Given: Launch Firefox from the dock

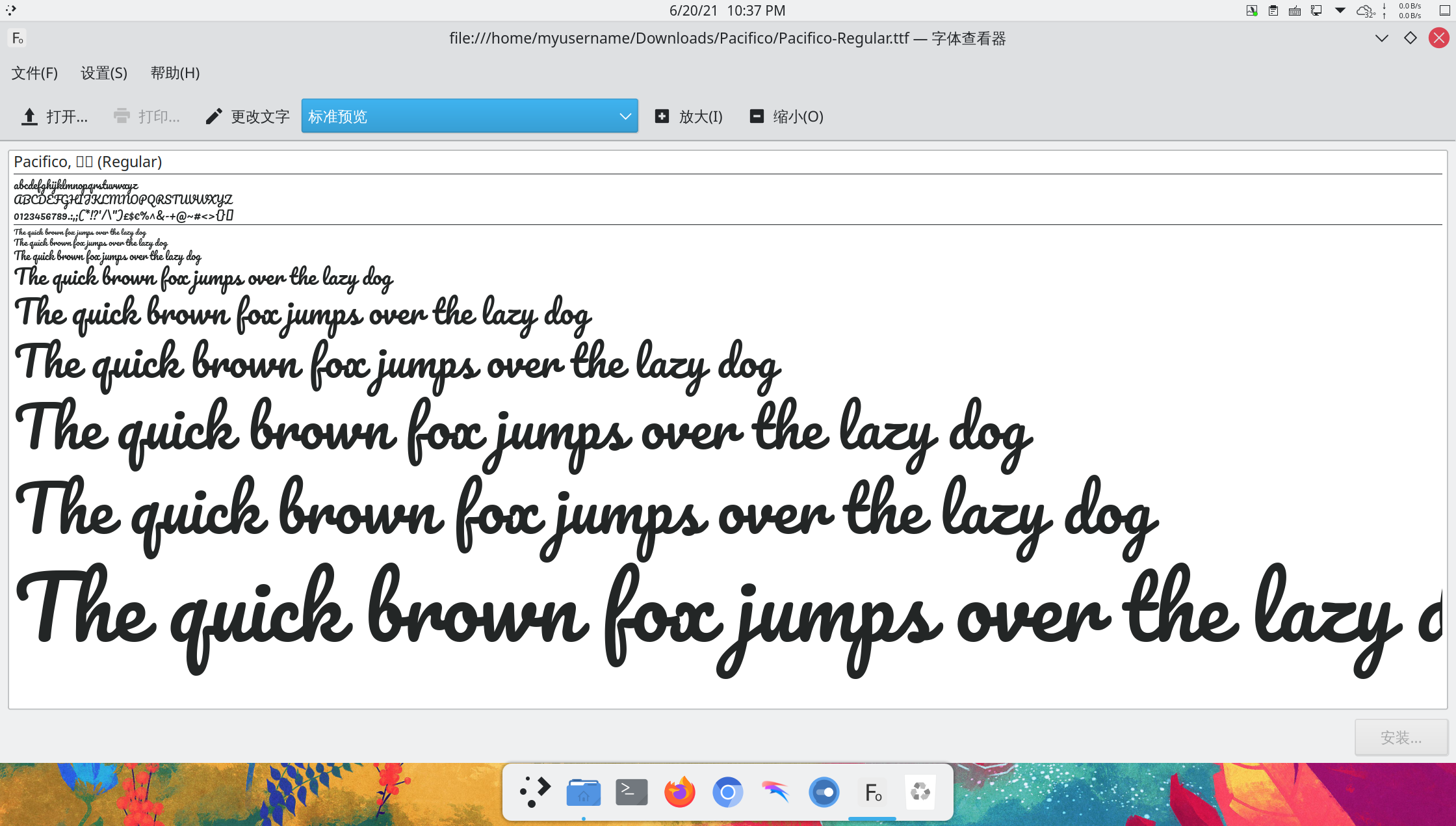Looking at the screenshot, I should (680, 792).
